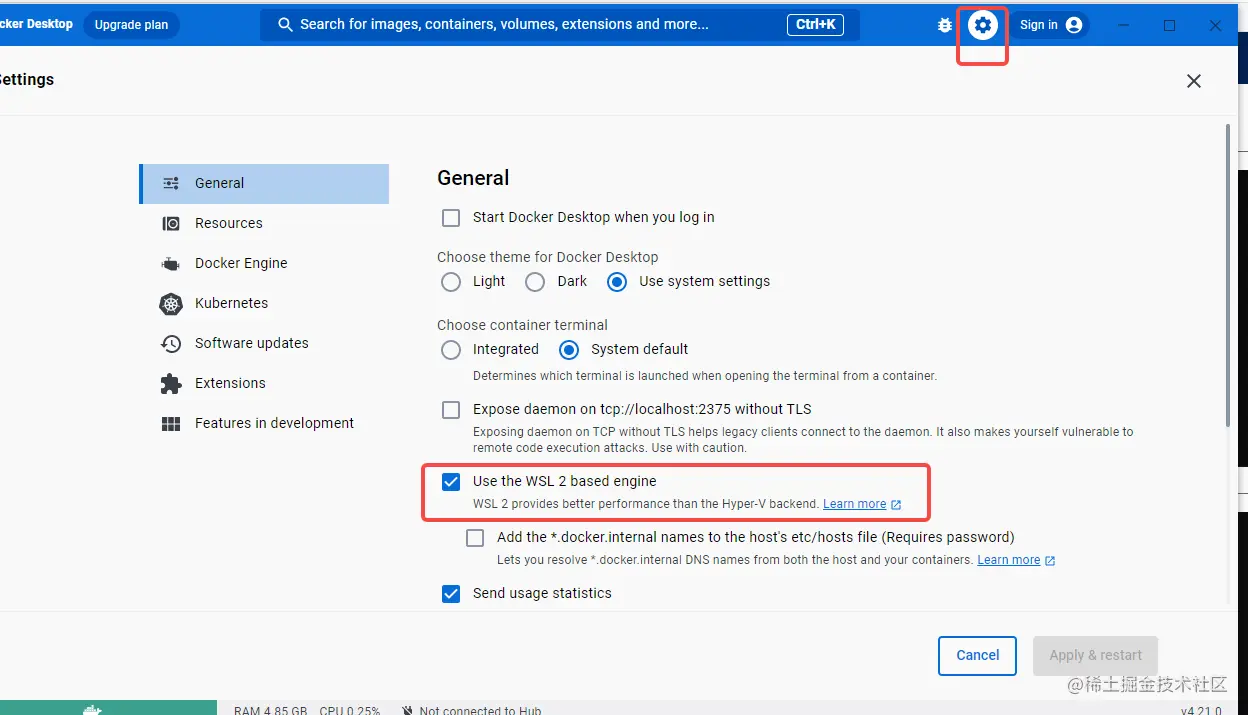Open the settings gear icon
Image resolution: width=1248 pixels, height=715 pixels.
983,25
